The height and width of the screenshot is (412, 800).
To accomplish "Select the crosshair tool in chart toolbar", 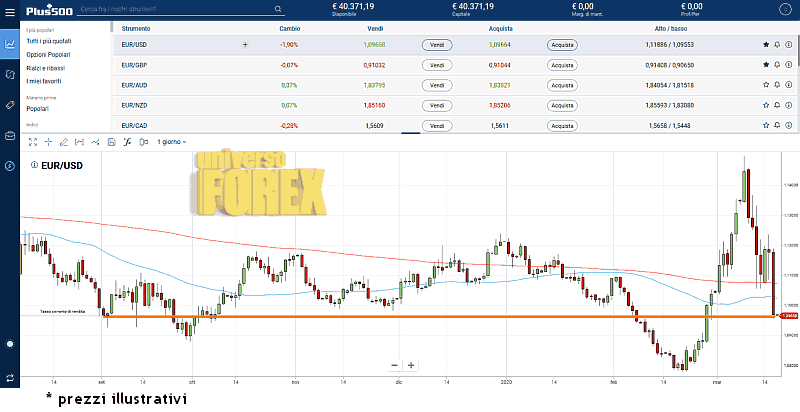I will [x=48, y=142].
